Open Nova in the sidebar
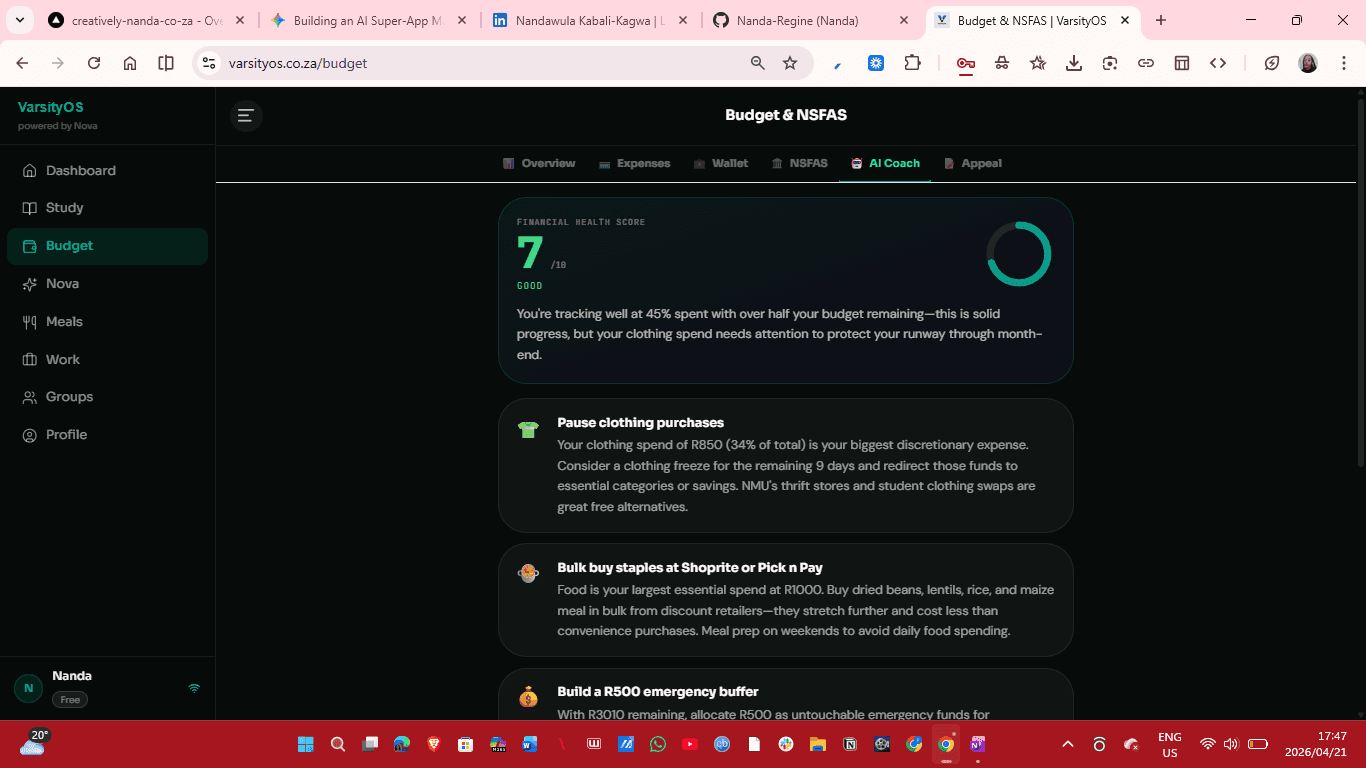 [107, 284]
